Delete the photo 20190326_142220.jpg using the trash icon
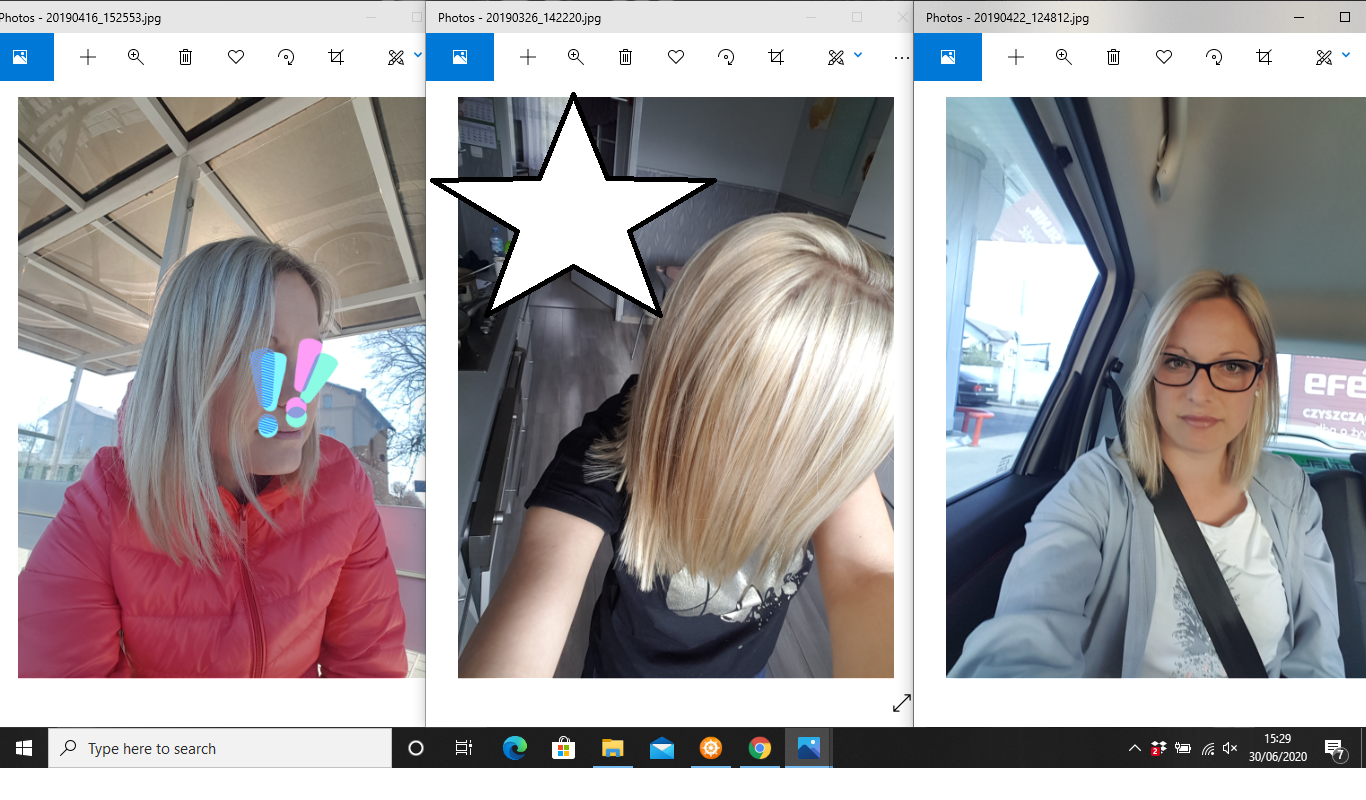This screenshot has width=1366, height=800. point(625,57)
